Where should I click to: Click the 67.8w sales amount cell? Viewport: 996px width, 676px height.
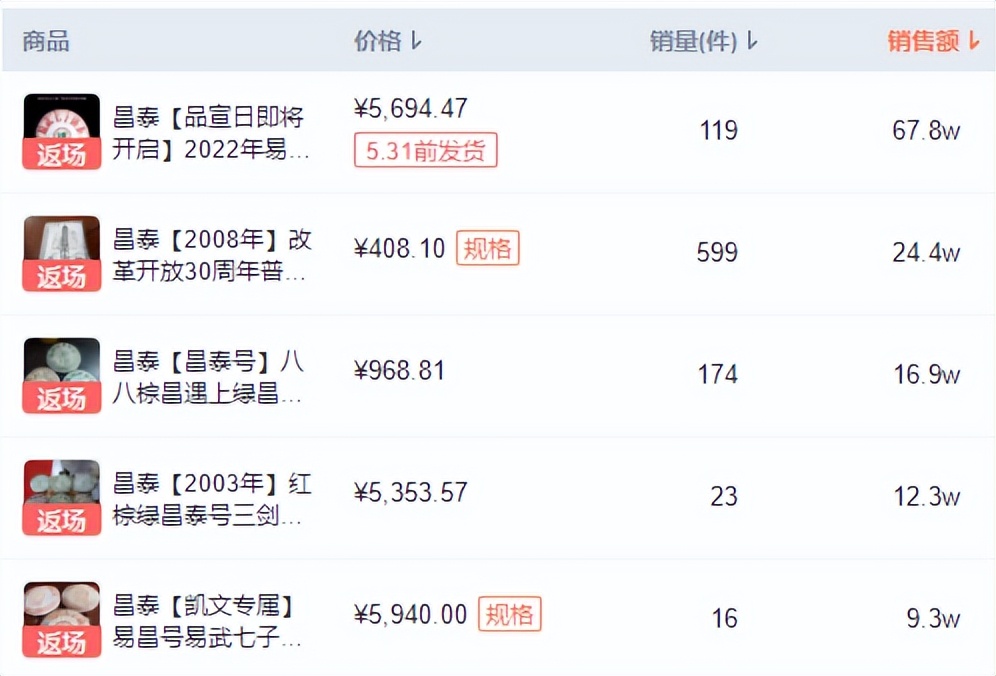pyautogui.click(x=925, y=131)
